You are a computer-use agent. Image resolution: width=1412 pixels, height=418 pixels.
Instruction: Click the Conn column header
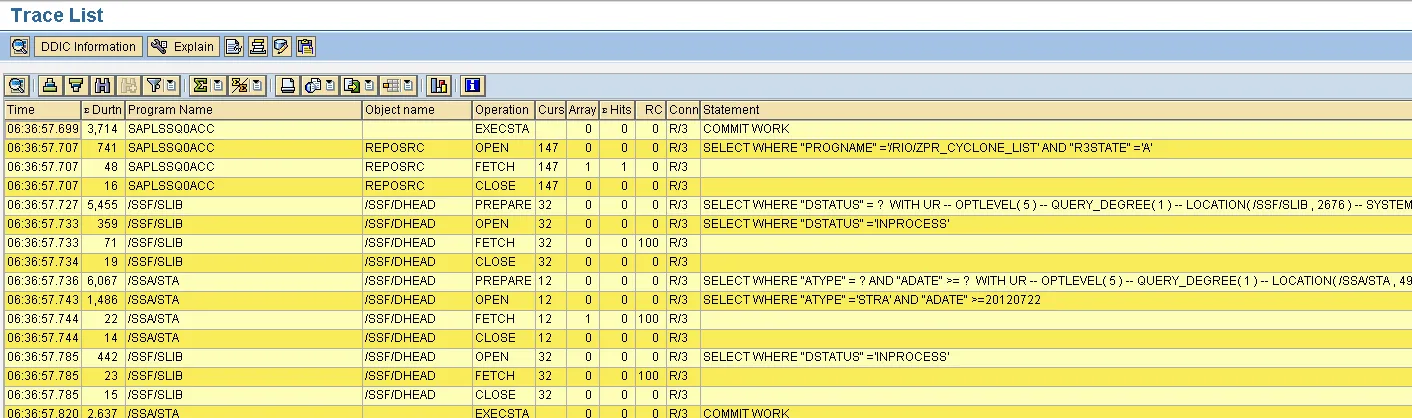[683, 110]
